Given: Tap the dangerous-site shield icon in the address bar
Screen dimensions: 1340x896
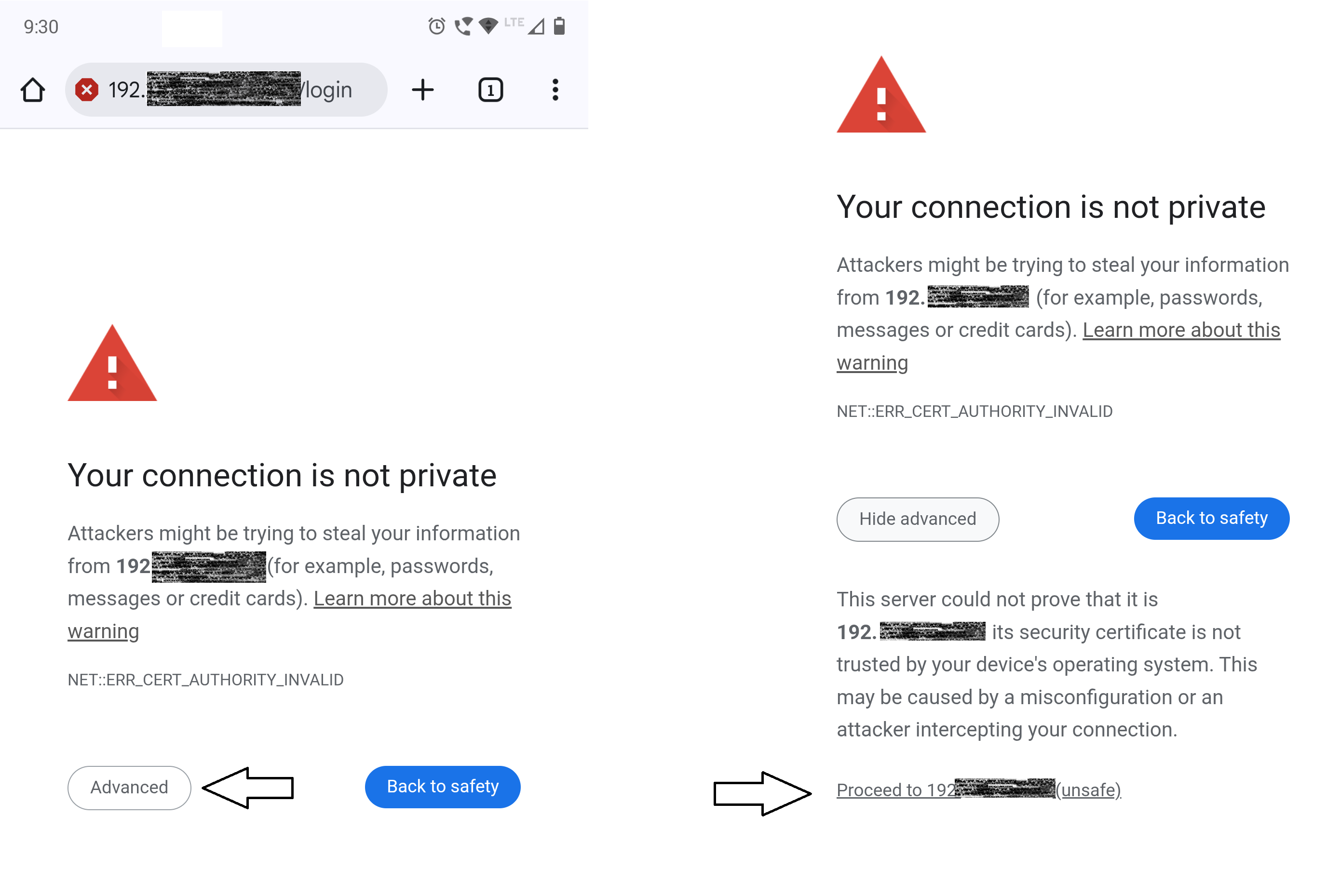Looking at the screenshot, I should pos(86,89).
